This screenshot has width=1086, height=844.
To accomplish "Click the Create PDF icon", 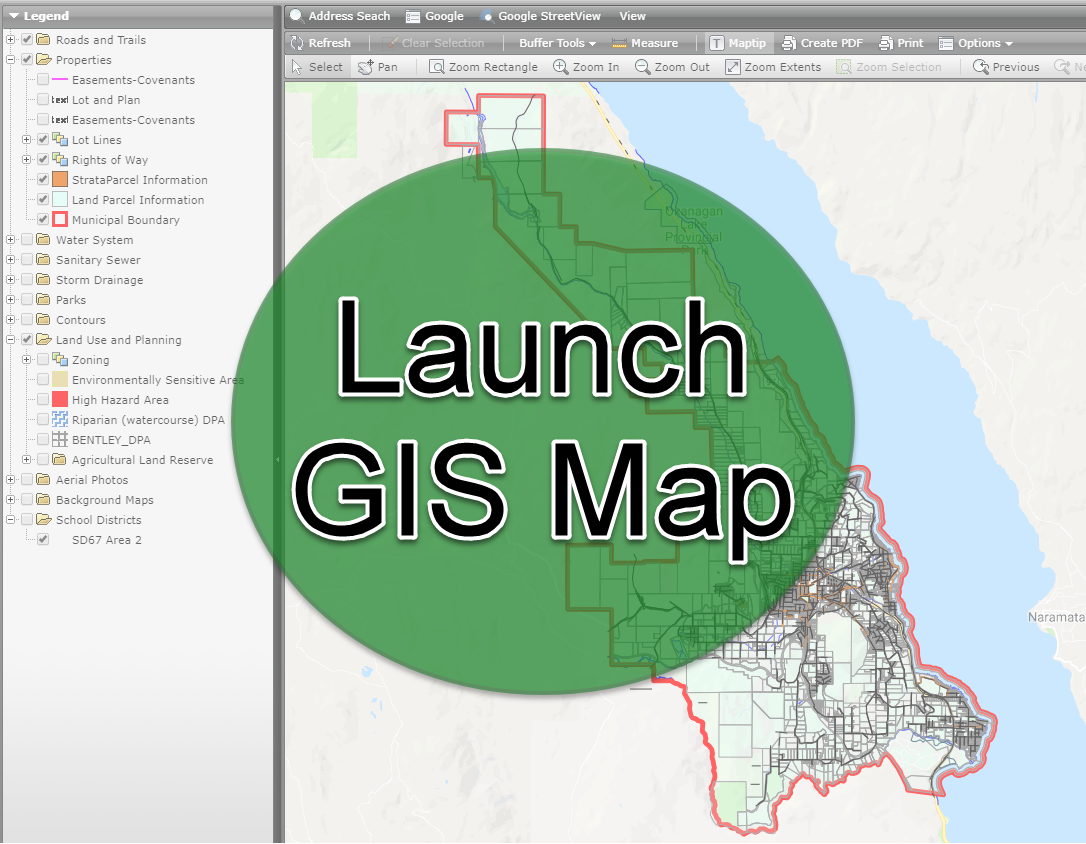I will click(789, 43).
